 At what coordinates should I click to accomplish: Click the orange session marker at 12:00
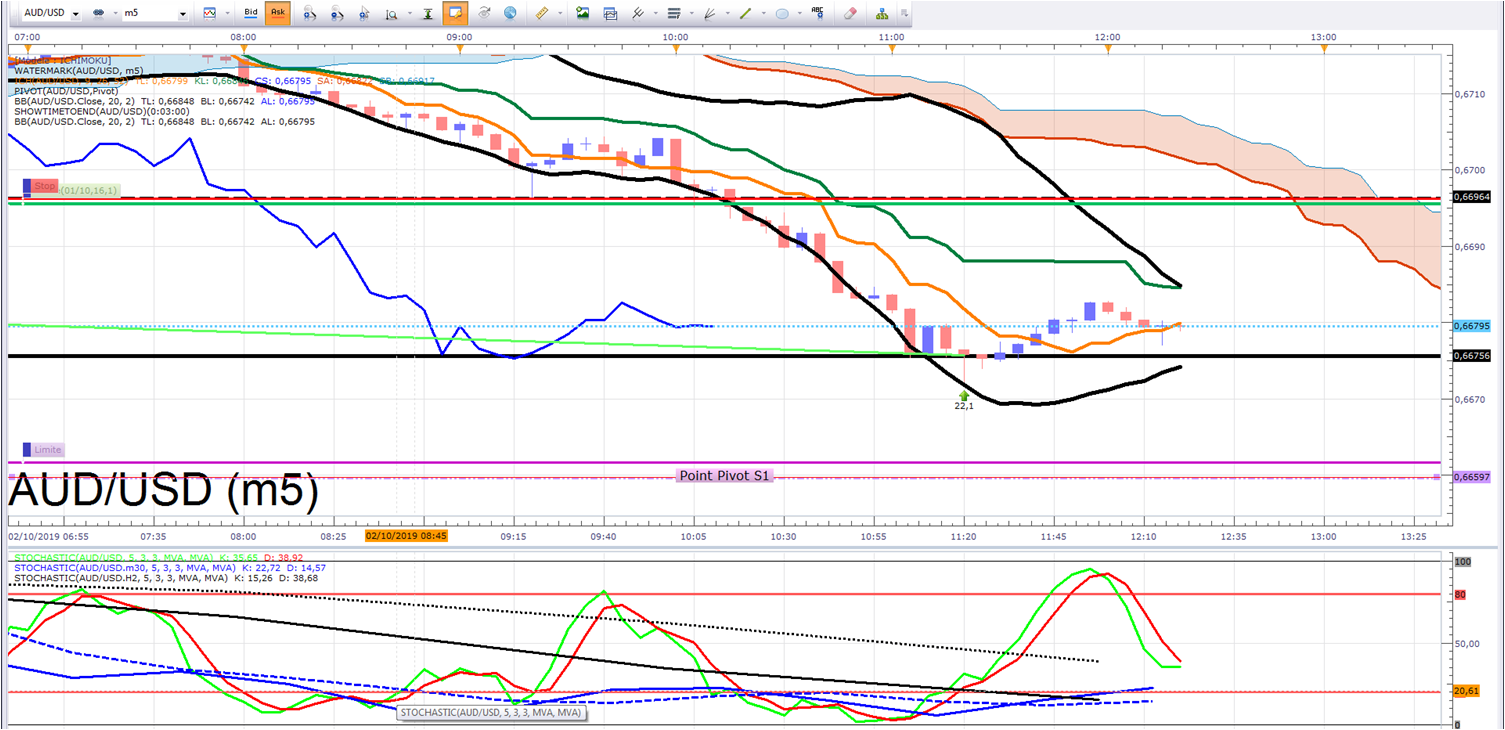(x=1108, y=48)
